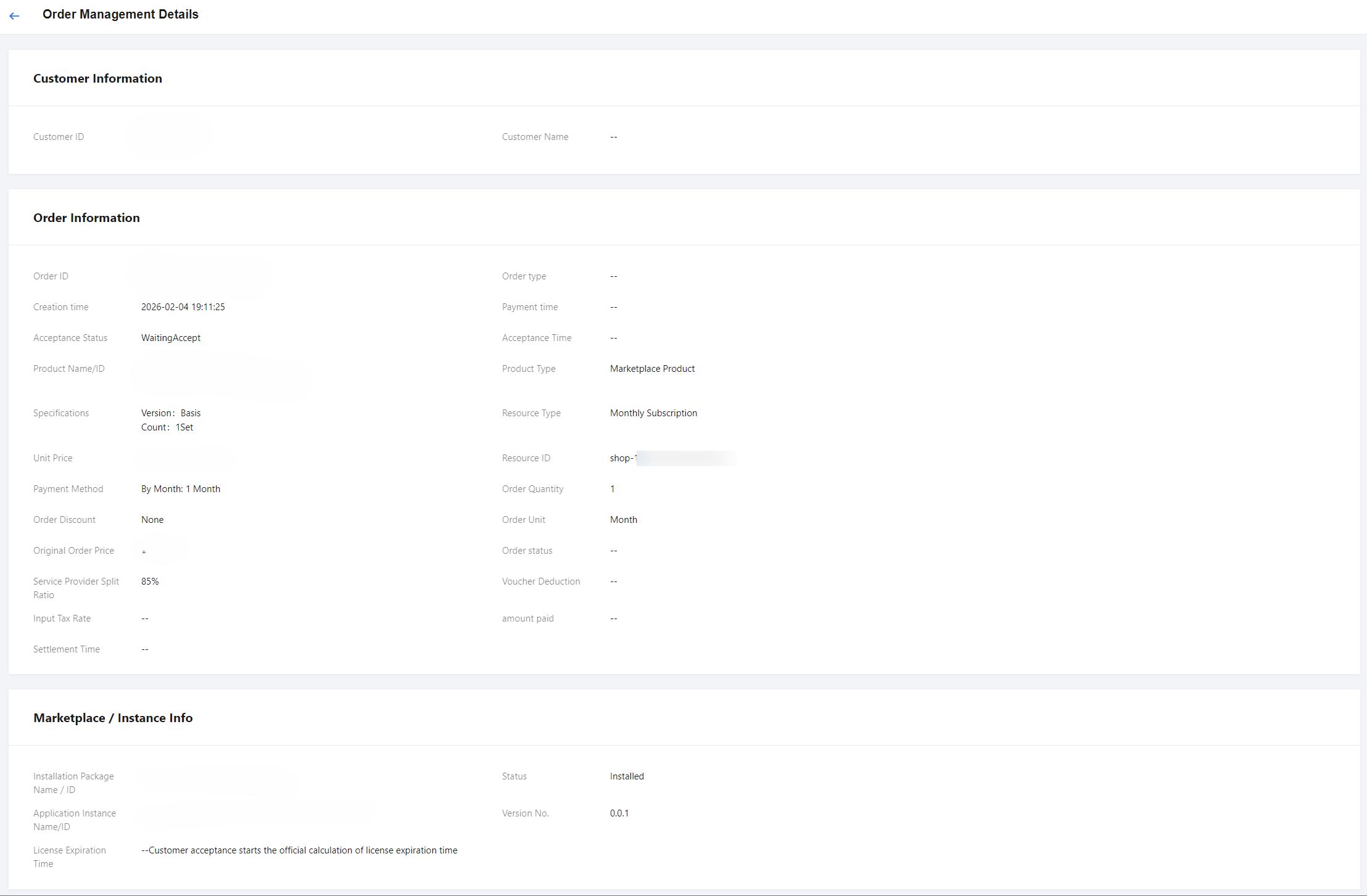Click the Order Discount None value
This screenshot has height=896, width=1367.
pos(152,520)
